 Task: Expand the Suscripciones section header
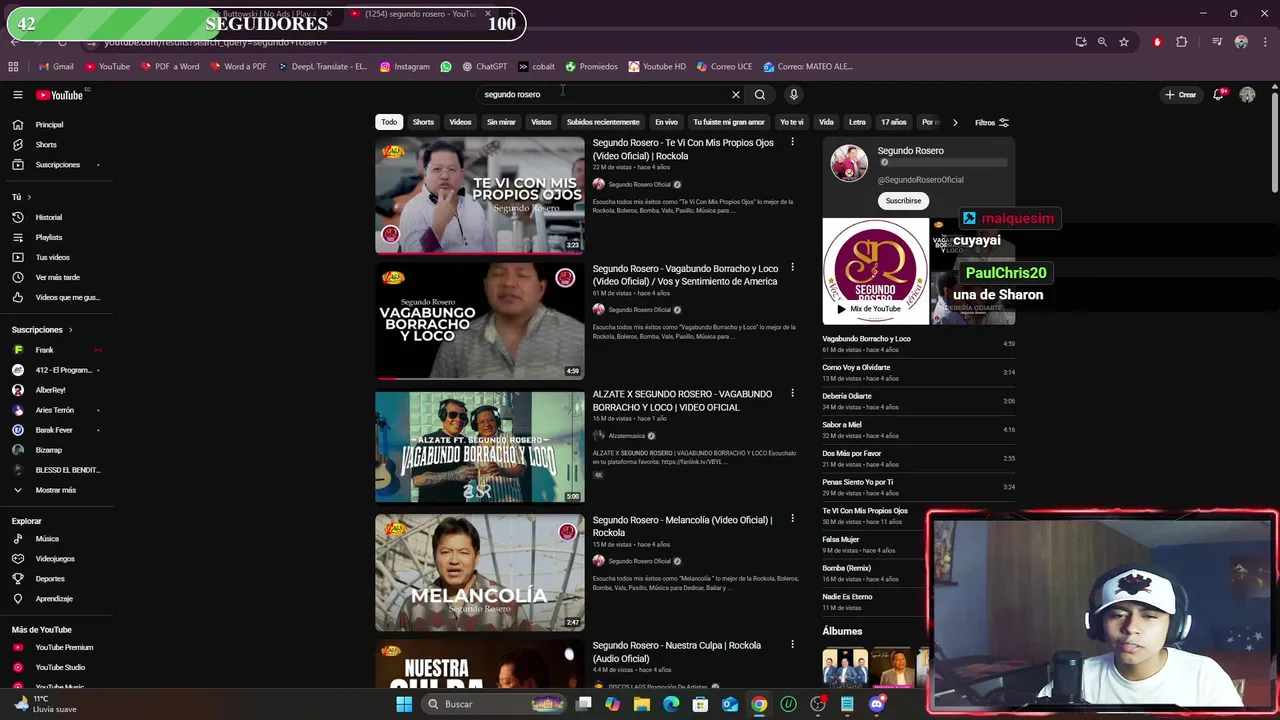click(42, 330)
